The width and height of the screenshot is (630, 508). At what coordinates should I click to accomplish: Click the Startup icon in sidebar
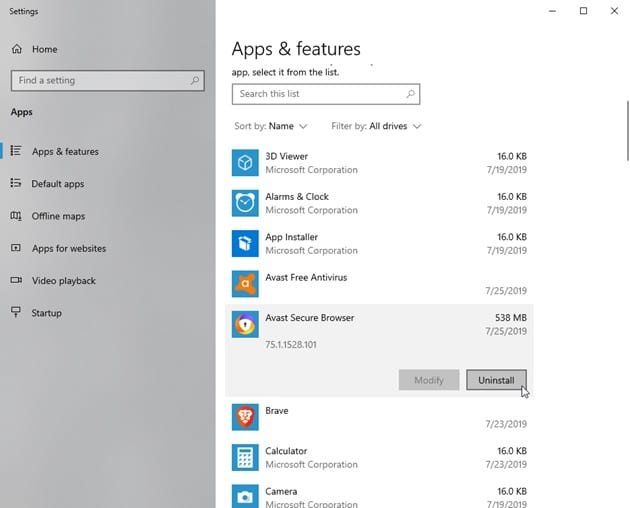(x=16, y=312)
